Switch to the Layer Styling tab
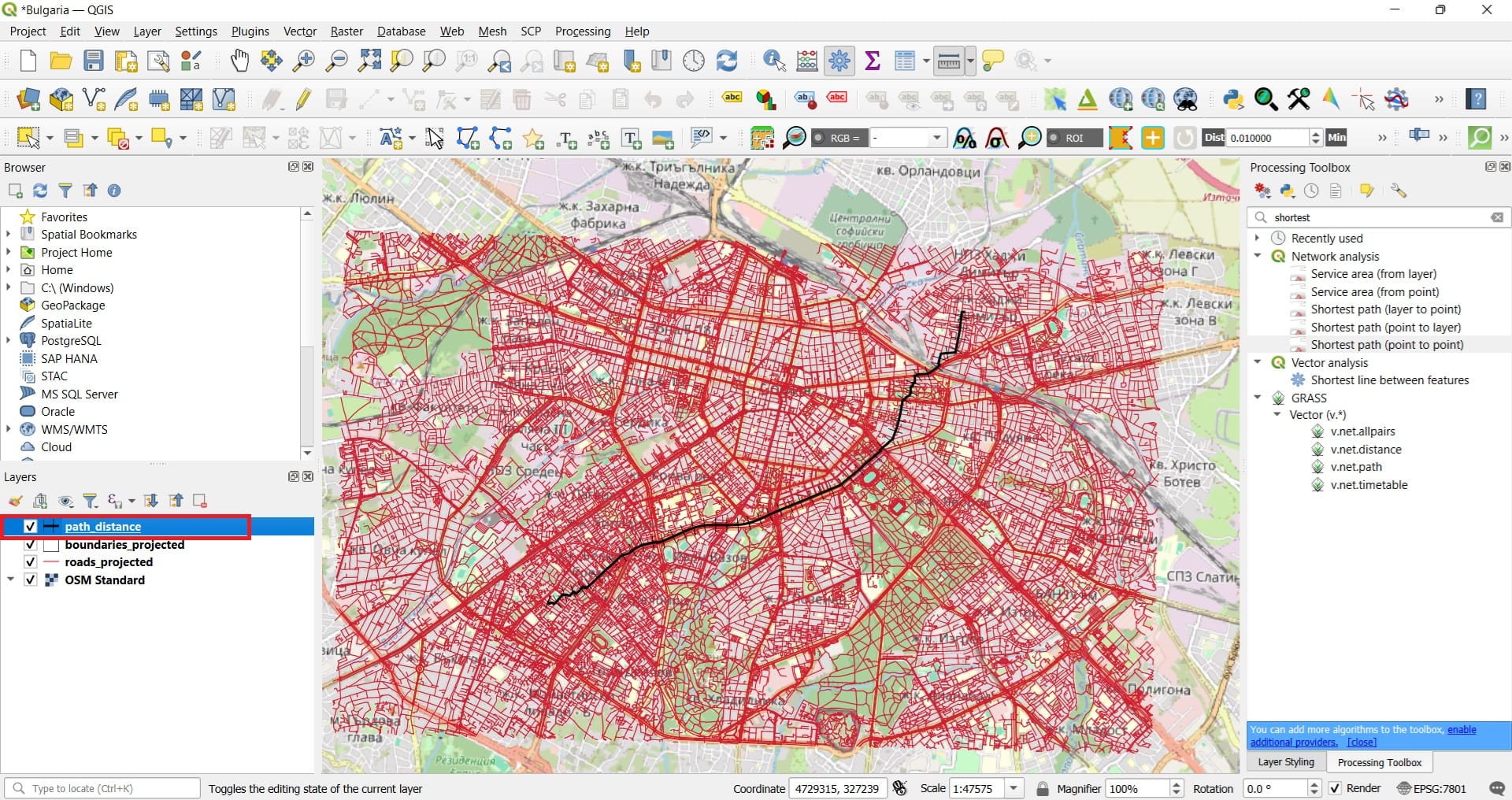 (1286, 762)
